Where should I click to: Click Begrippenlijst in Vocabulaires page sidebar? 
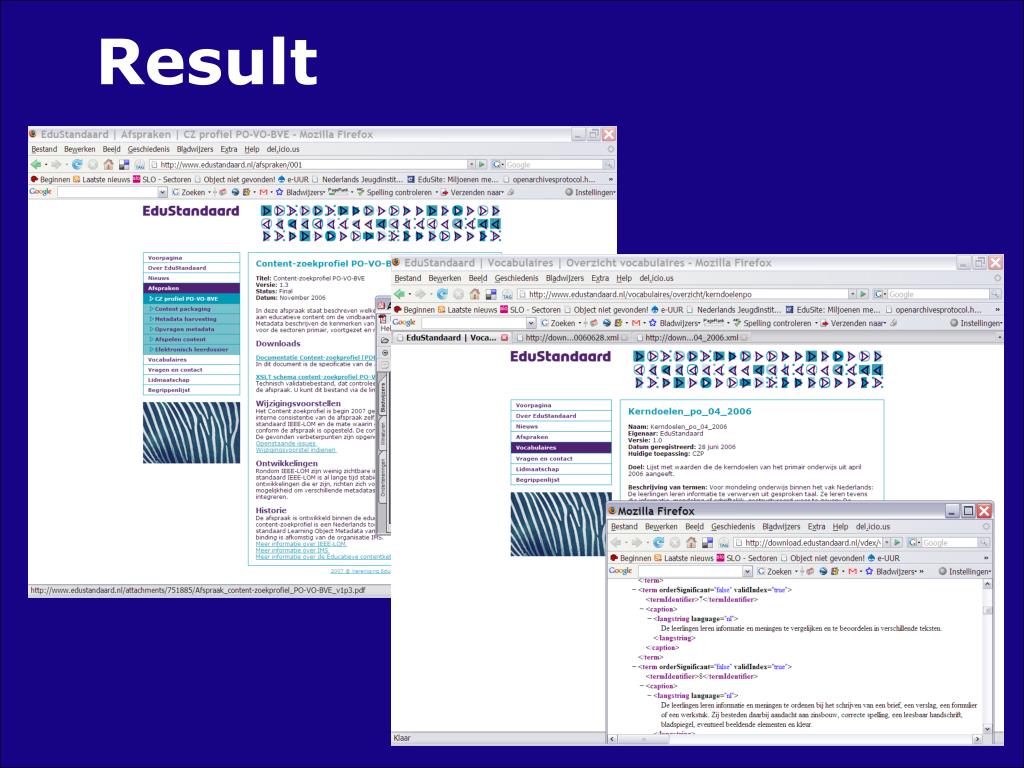click(x=561, y=479)
